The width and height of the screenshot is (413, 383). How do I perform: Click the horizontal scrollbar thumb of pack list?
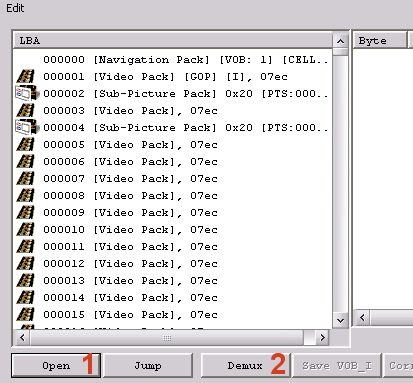point(167,338)
